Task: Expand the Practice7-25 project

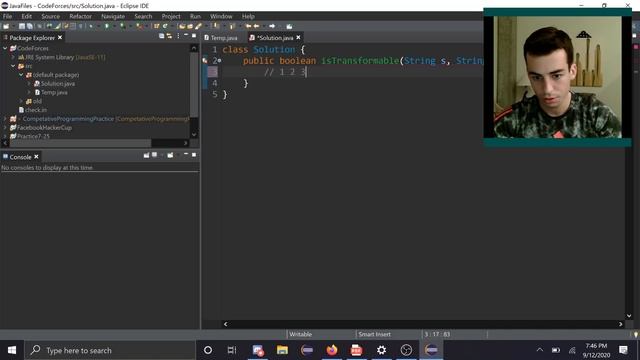Action: click(x=5, y=136)
